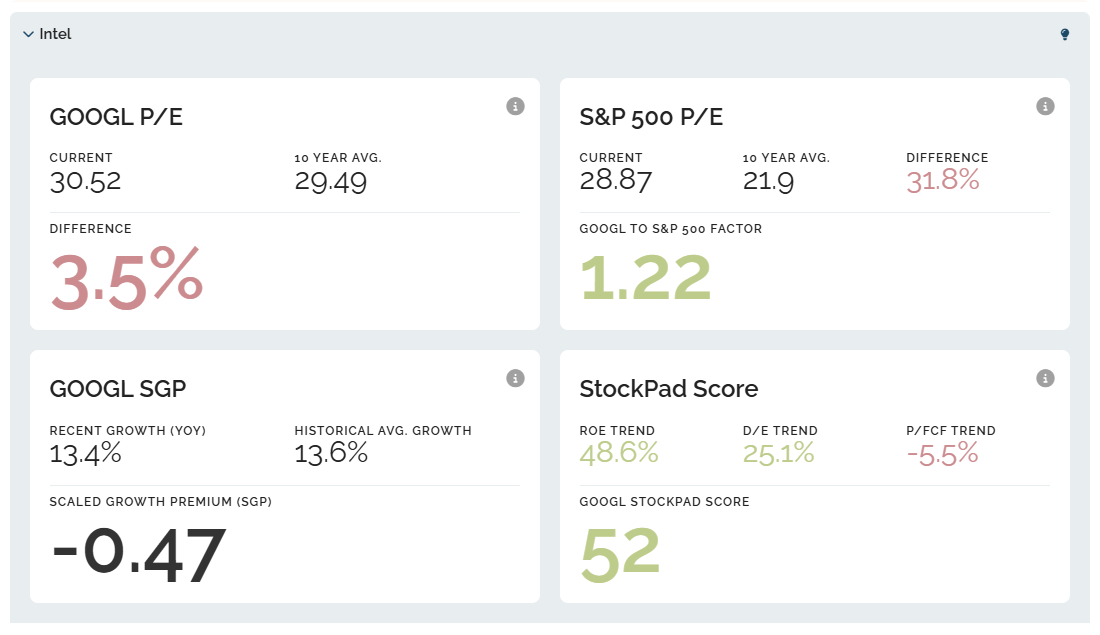The image size is (1100, 635).
Task: Open info icon on GOOGL P/E card
Action: 515,106
